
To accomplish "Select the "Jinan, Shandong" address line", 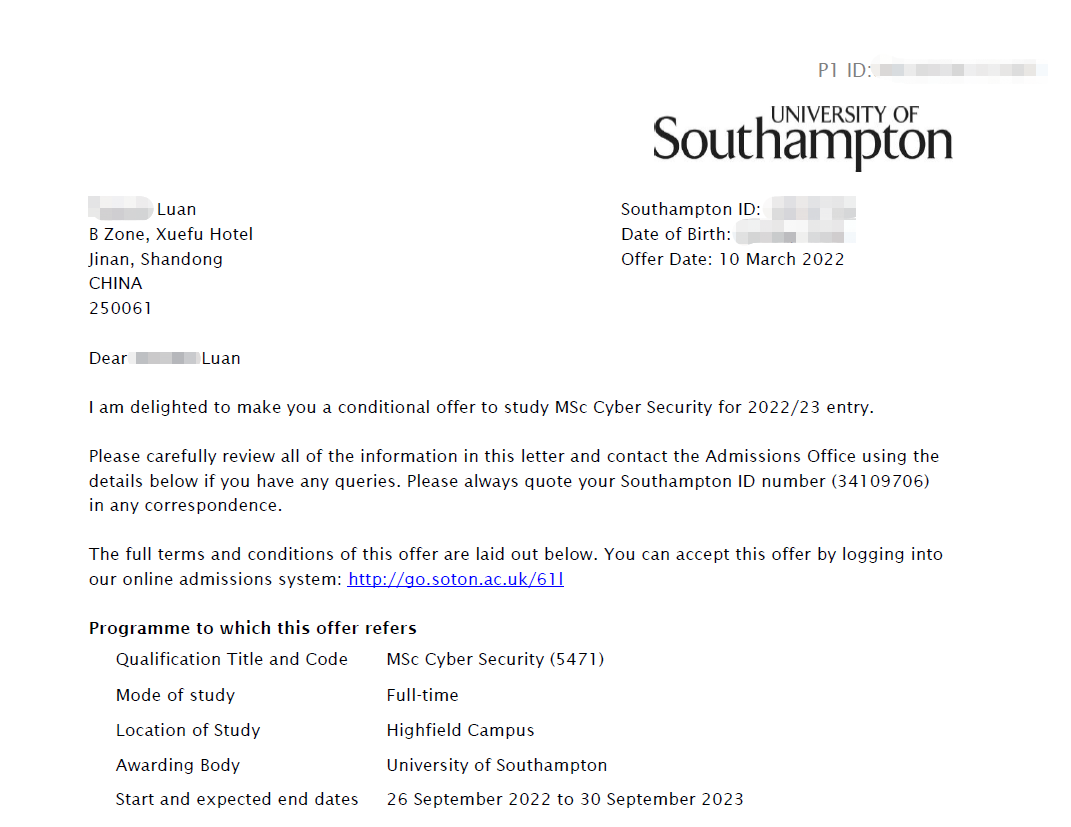I will [156, 259].
